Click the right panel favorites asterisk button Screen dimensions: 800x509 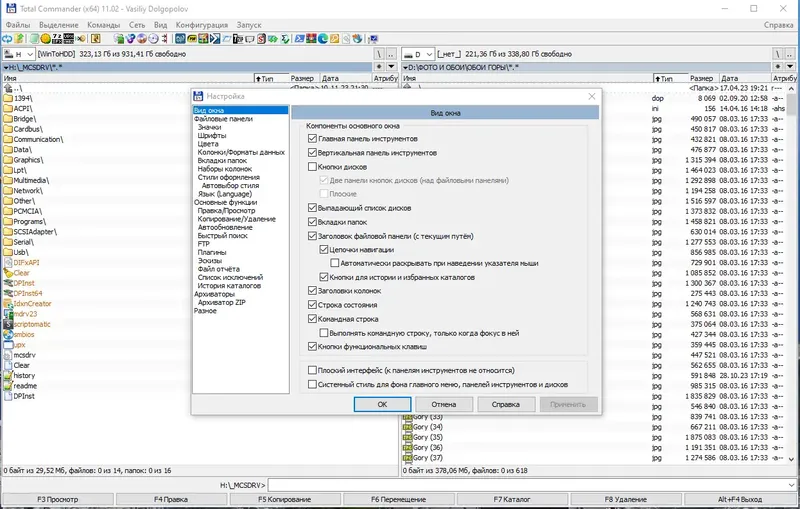pos(777,67)
